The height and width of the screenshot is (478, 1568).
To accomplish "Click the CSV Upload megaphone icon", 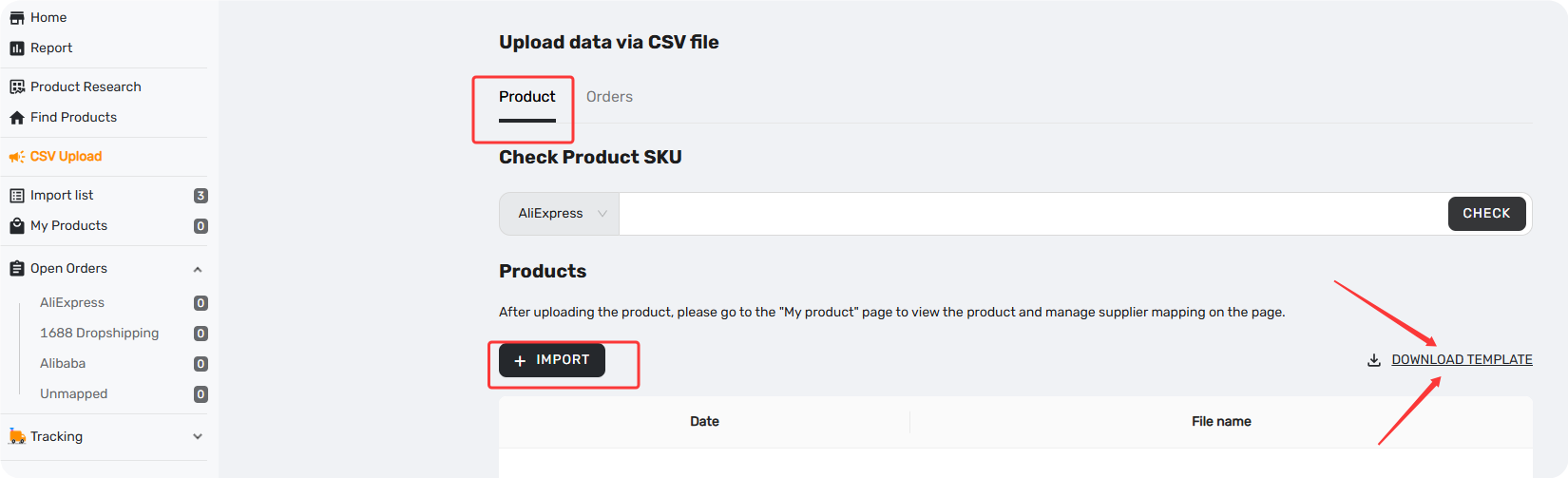I will tap(17, 157).
